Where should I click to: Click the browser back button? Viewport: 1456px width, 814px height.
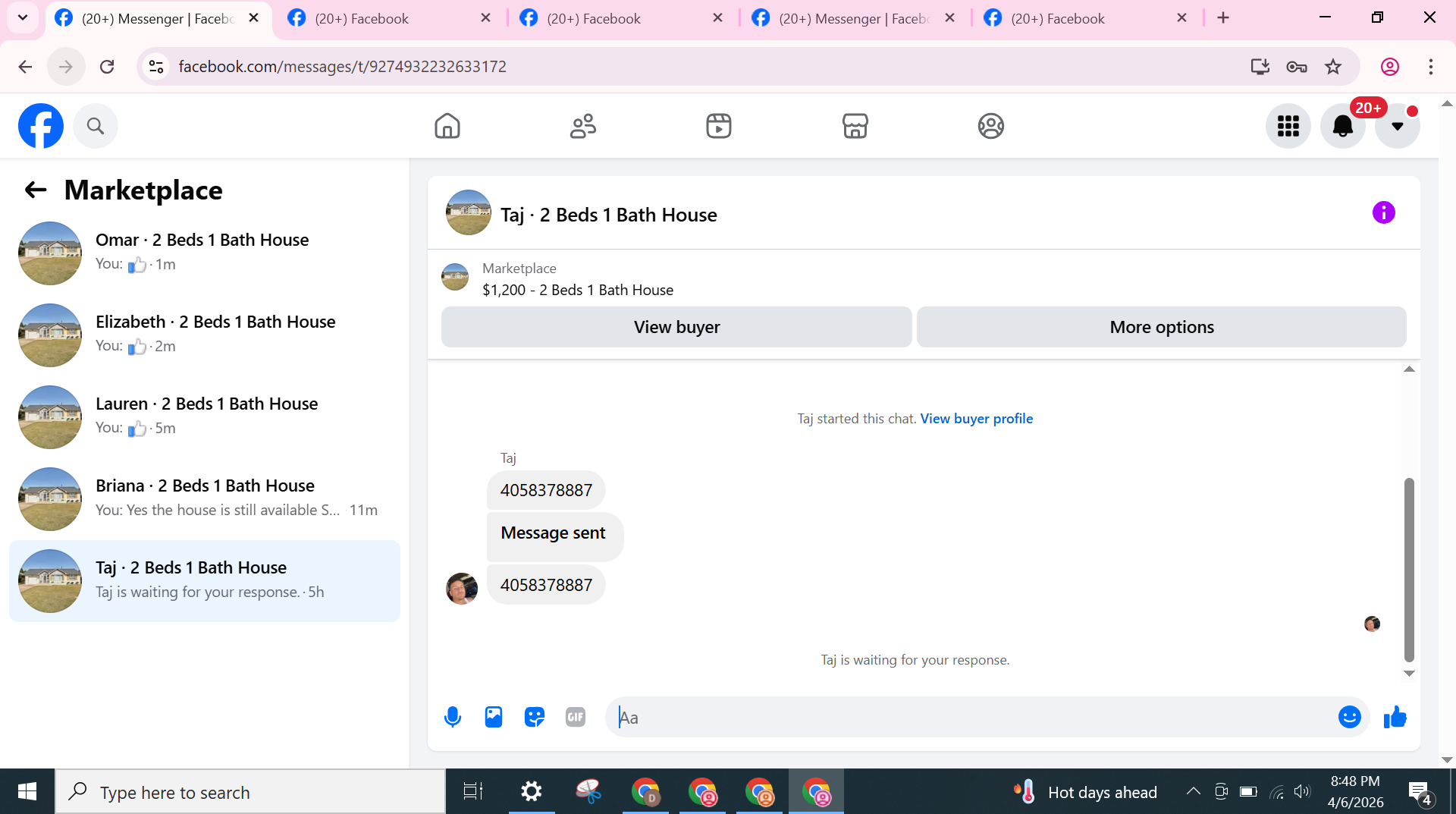(25, 67)
